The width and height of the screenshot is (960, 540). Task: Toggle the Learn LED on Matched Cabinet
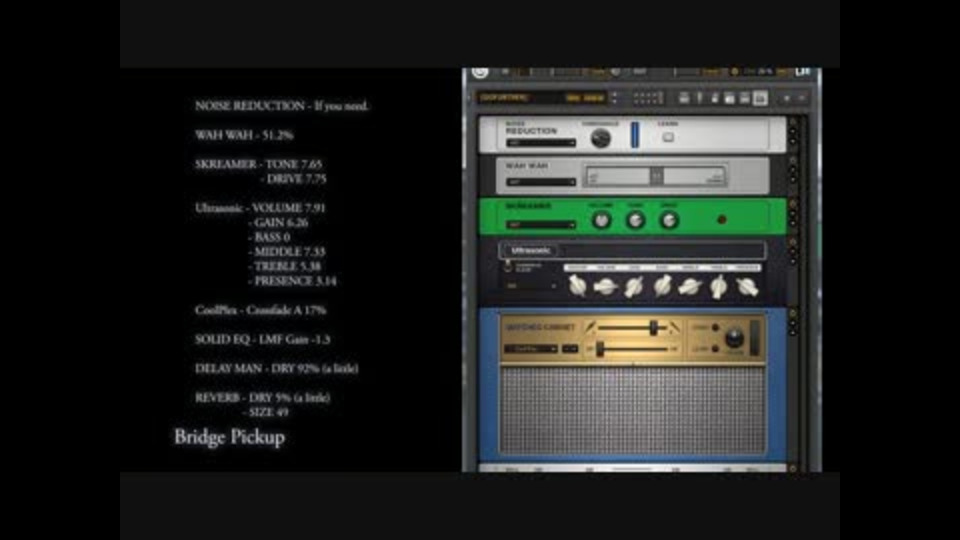click(x=714, y=349)
